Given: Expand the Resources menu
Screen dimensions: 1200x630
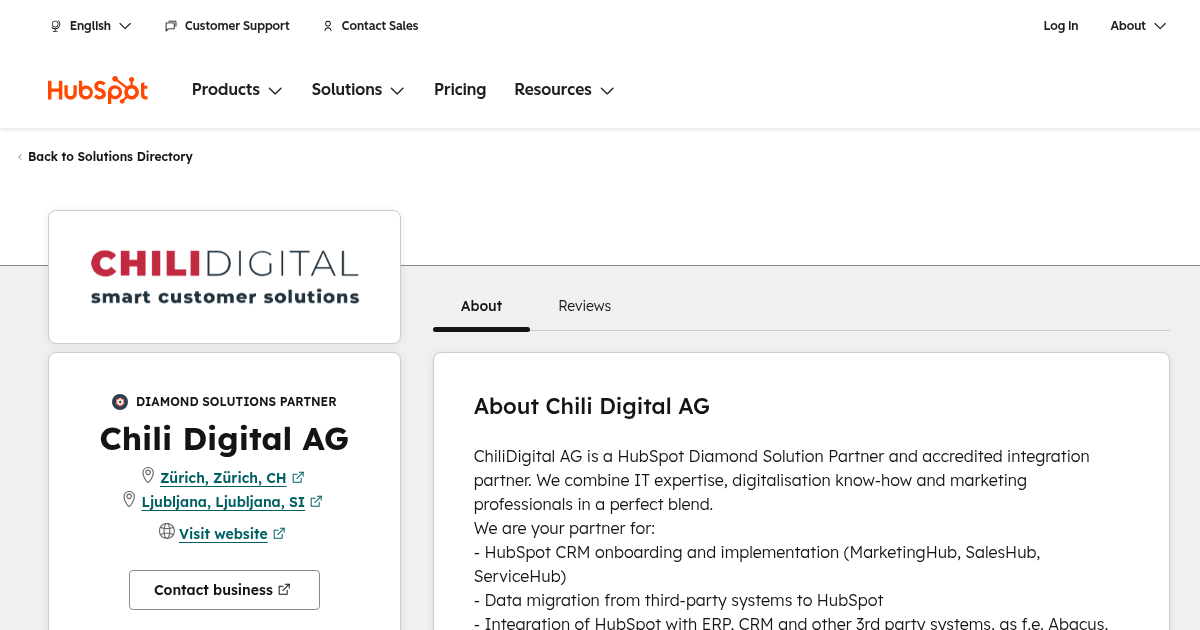Looking at the screenshot, I should coord(564,90).
